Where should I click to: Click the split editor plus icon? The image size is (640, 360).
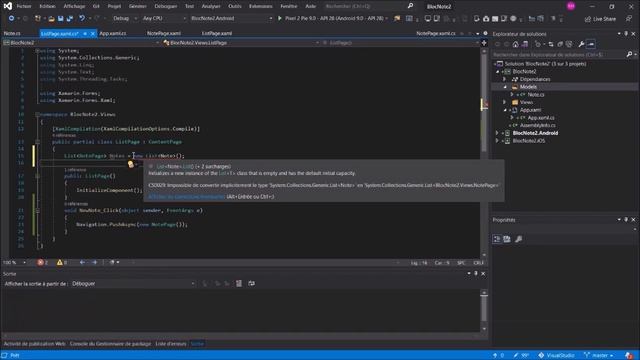coord(484,42)
